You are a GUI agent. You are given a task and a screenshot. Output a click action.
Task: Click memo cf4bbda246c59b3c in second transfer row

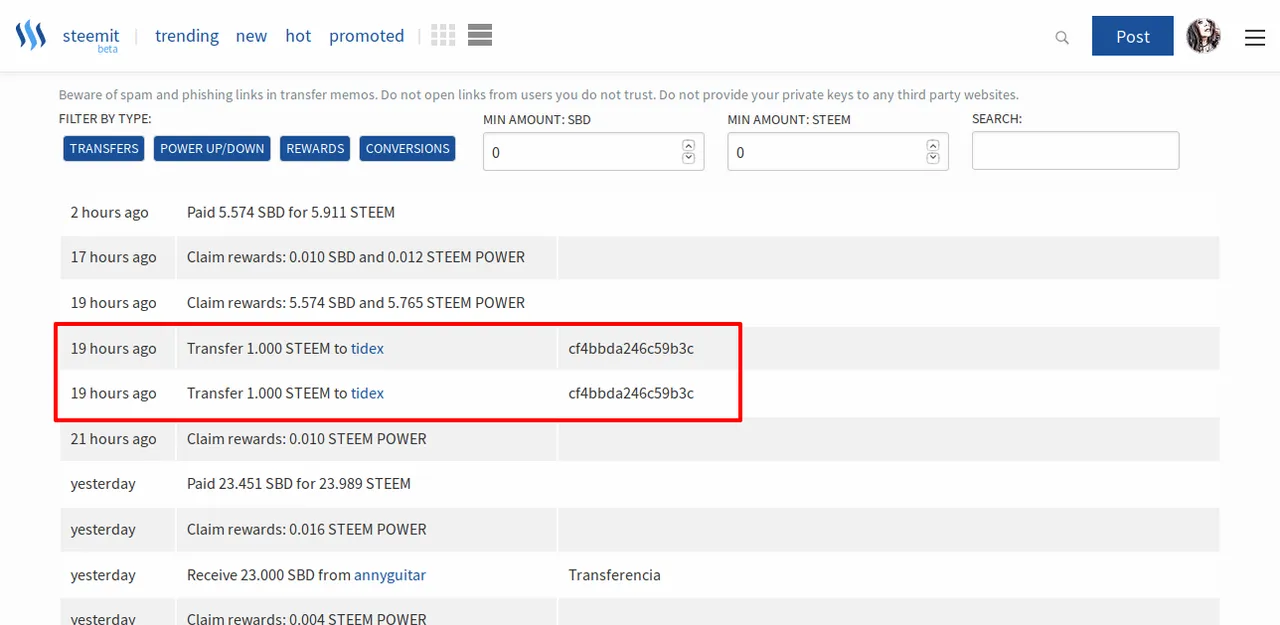coord(631,393)
